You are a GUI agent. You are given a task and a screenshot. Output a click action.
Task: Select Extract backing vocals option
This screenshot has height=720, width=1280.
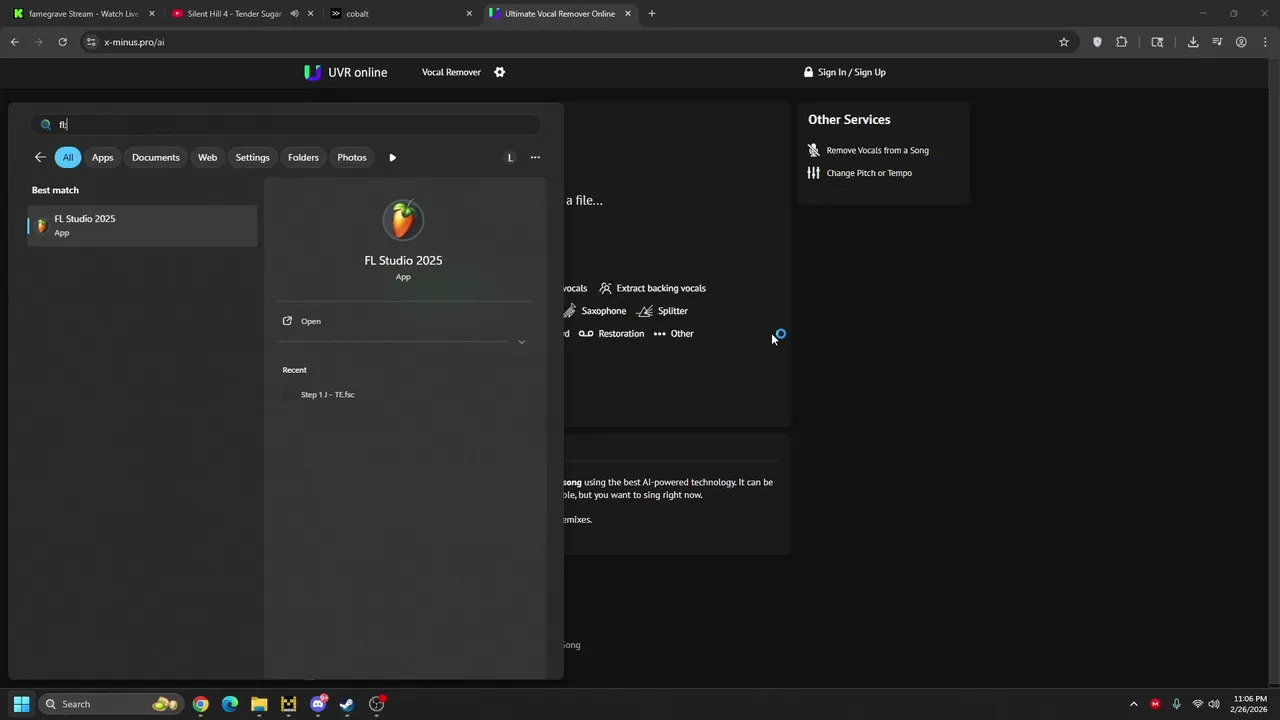[x=652, y=288]
